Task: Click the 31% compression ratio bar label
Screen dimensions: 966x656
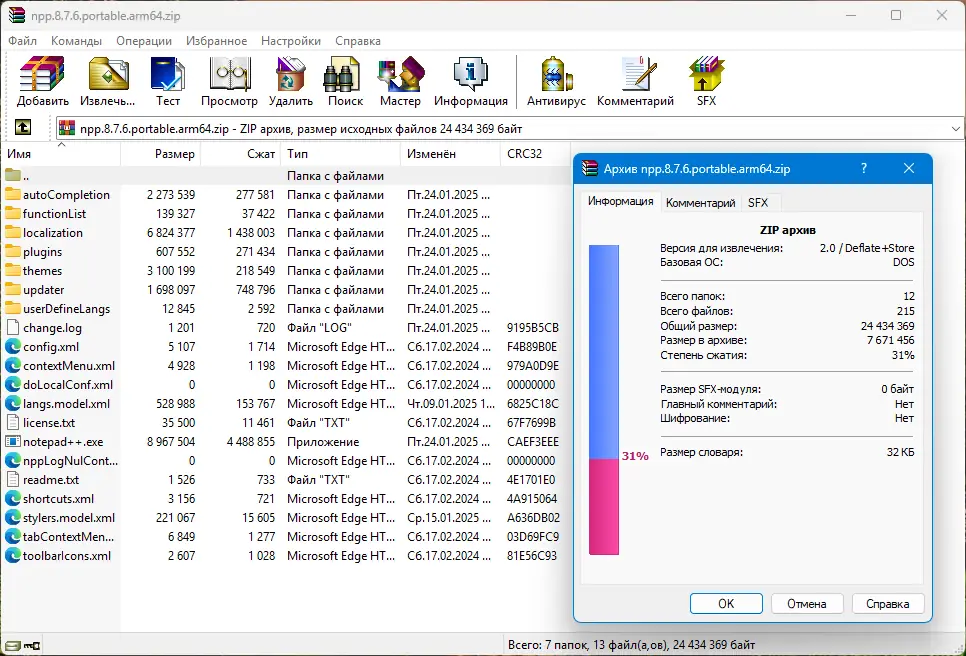Action: 635,456
